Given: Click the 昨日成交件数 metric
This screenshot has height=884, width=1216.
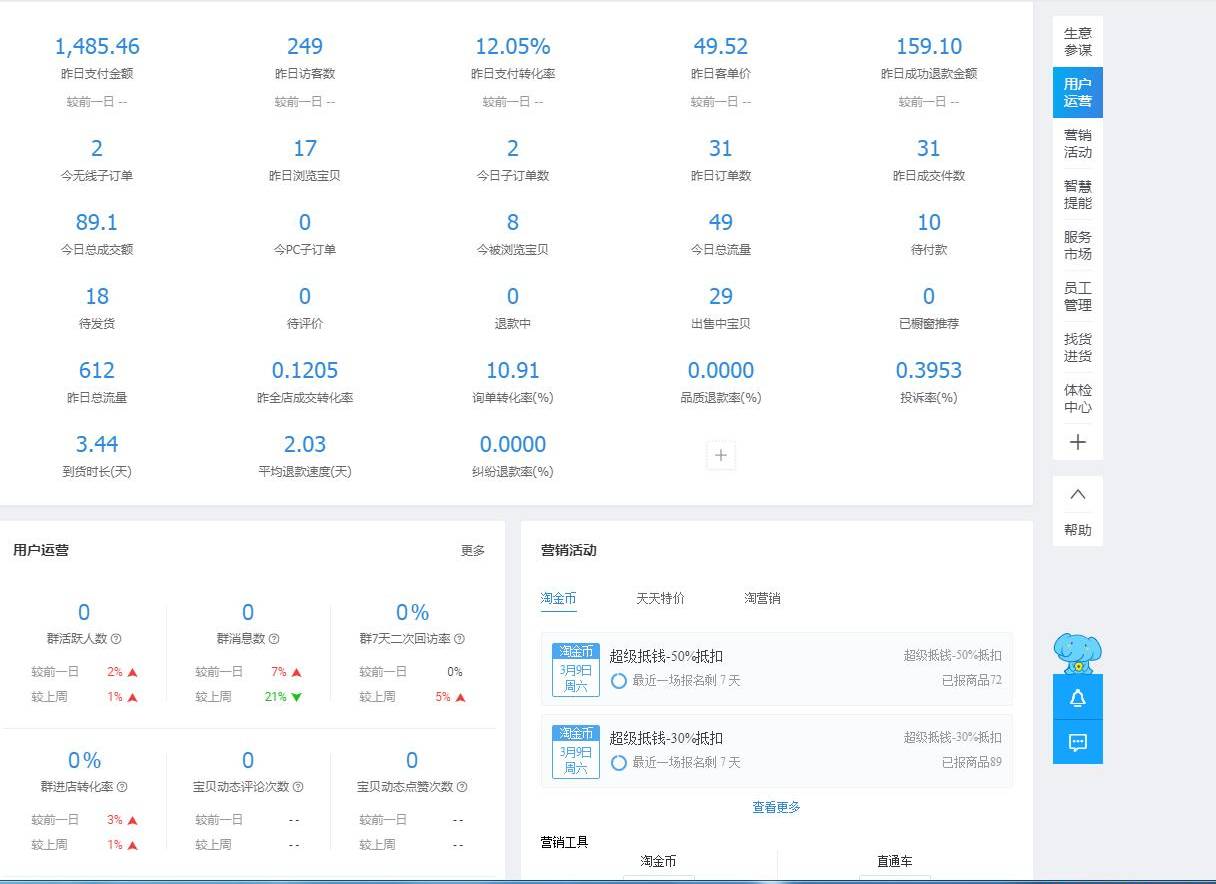Looking at the screenshot, I should (929, 160).
